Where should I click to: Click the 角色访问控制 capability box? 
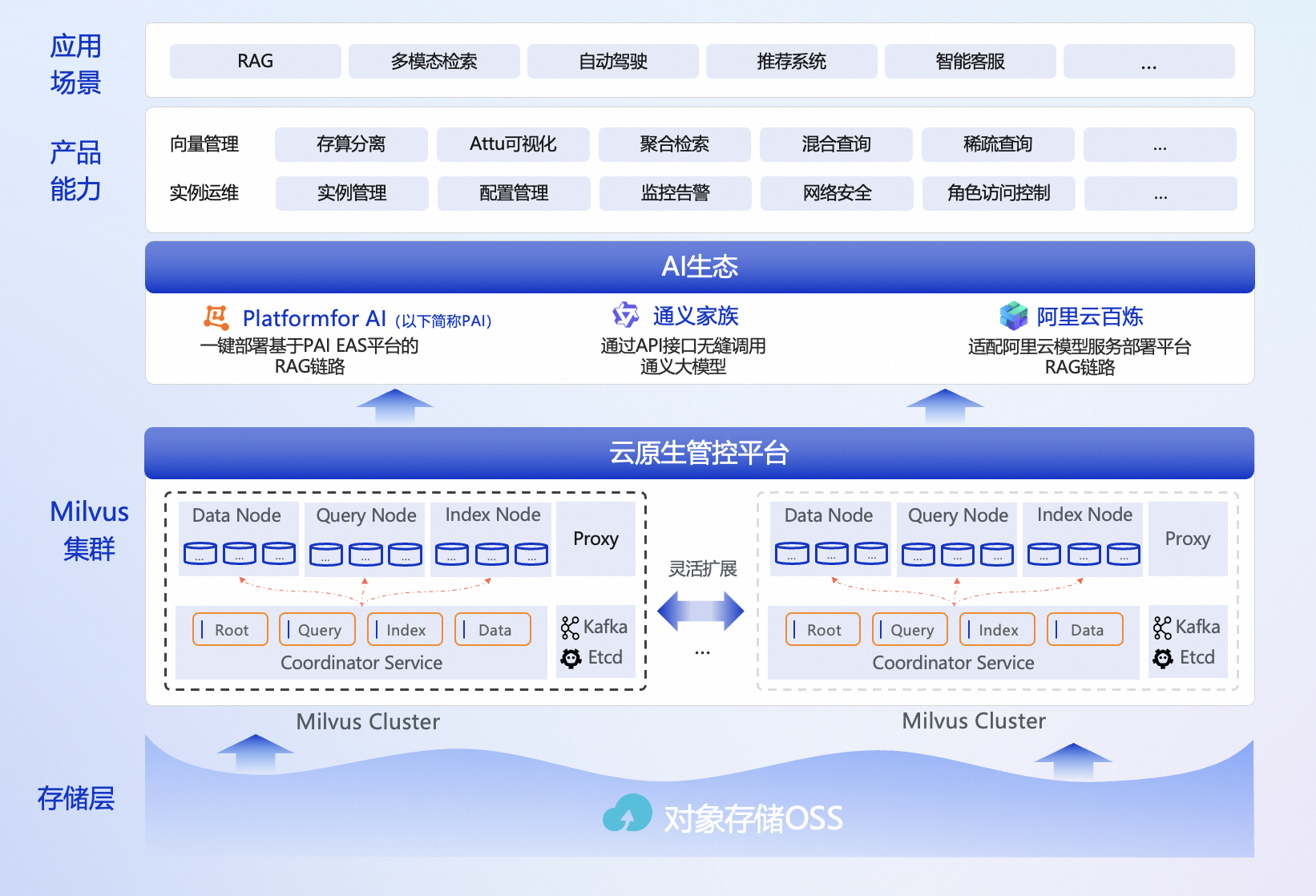pos(999,193)
